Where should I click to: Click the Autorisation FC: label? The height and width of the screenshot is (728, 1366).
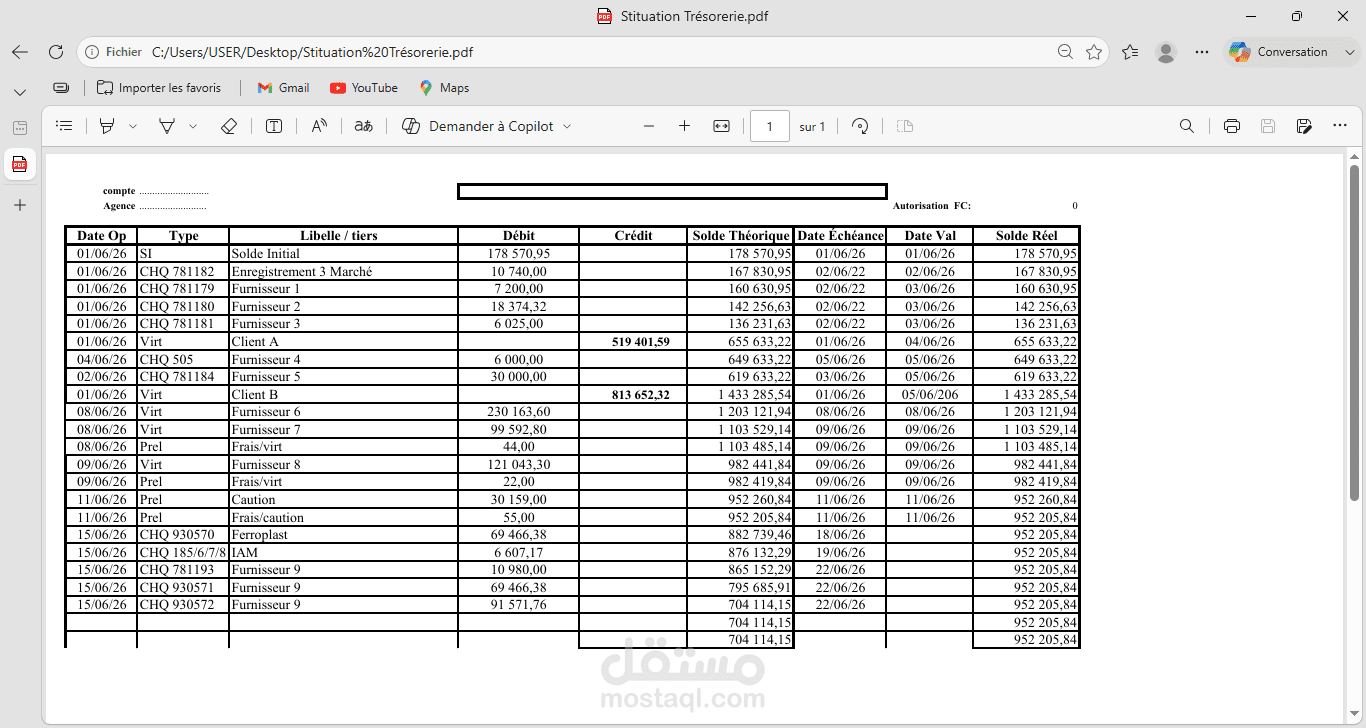(x=932, y=206)
